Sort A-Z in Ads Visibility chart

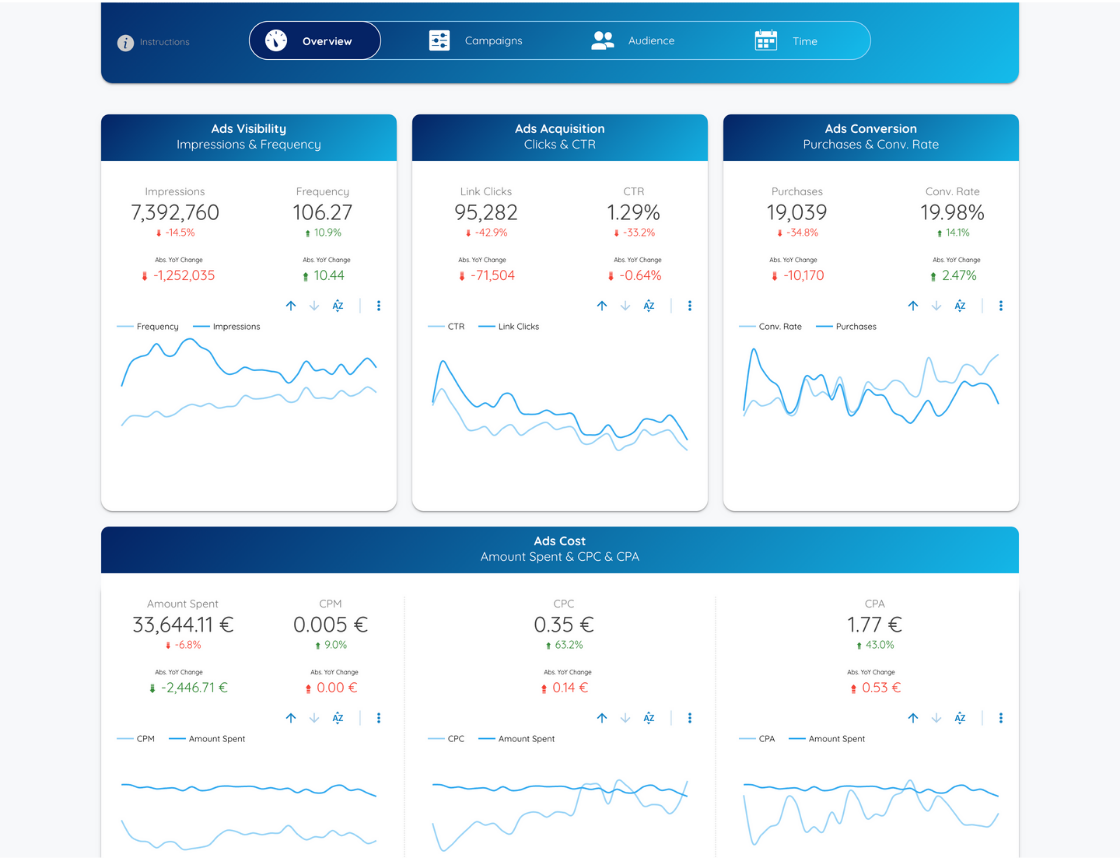click(338, 306)
